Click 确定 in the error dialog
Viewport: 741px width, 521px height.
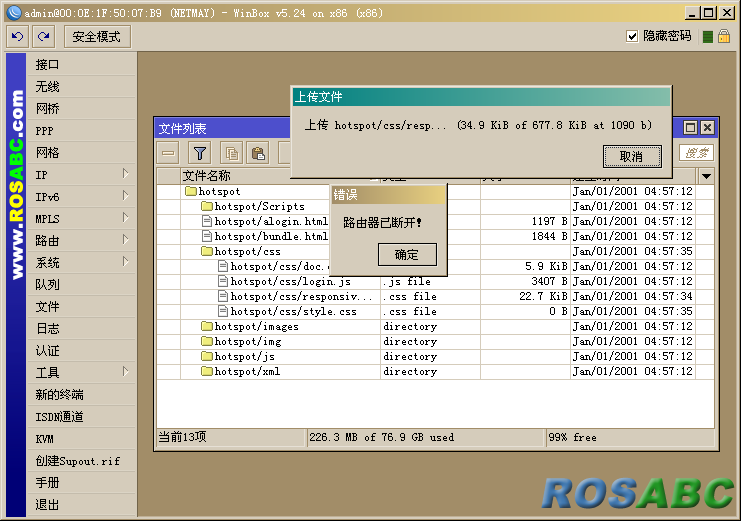(407, 254)
